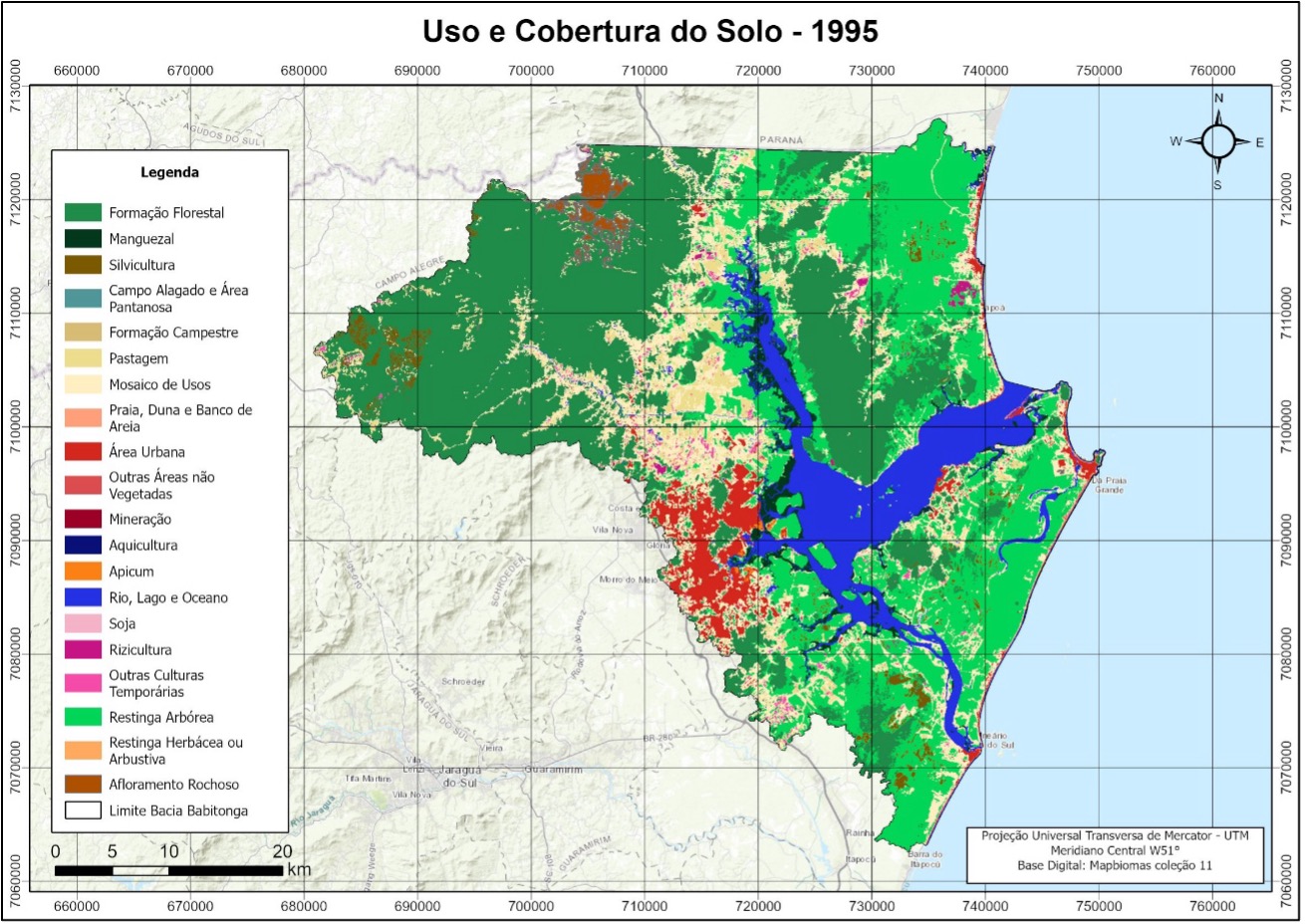Screen dimensions: 1305x924
Task: Click the map title 'Uso e Cobertura do Solo - 1995'
Action: [x=651, y=32]
